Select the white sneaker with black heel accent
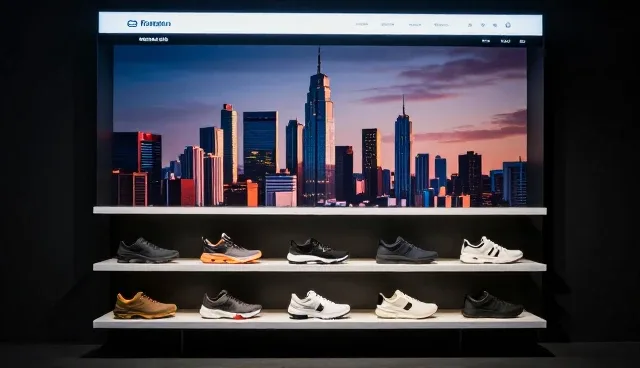 point(318,305)
